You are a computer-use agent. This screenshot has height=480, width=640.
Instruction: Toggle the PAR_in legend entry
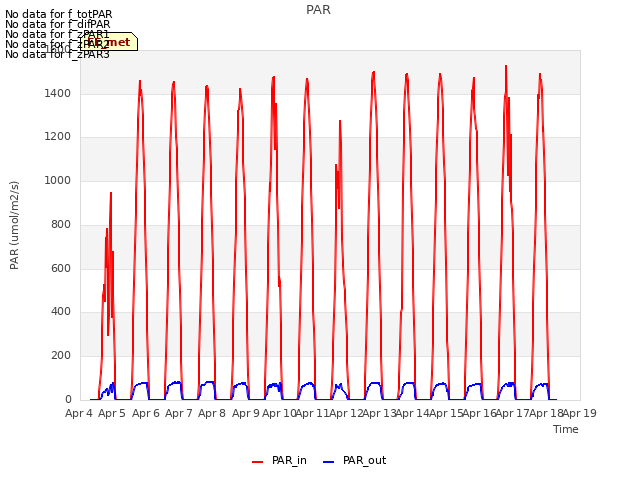(279, 460)
